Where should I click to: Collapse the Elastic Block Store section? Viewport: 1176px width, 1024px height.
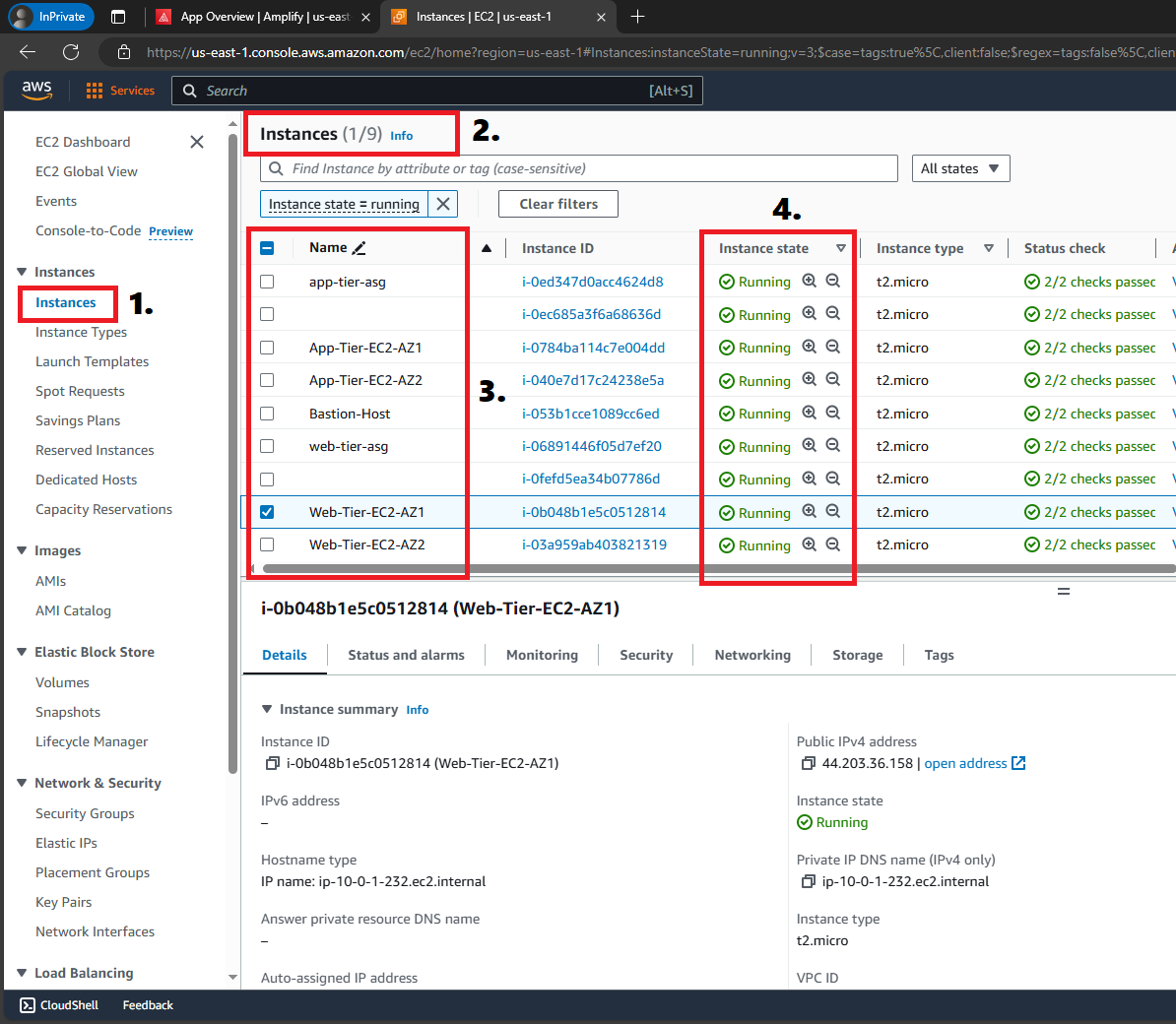pyautogui.click(x=22, y=652)
